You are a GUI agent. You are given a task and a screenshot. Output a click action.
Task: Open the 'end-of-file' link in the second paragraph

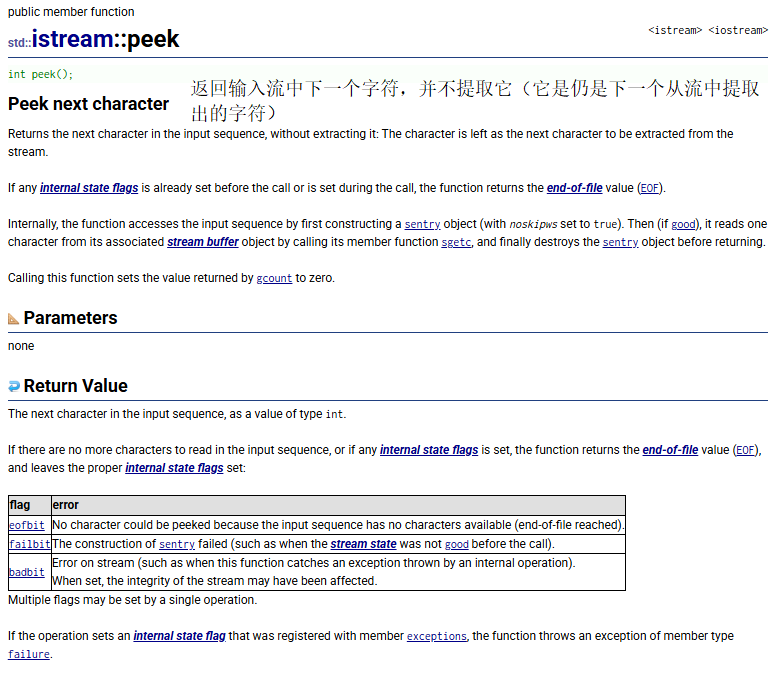tap(575, 188)
